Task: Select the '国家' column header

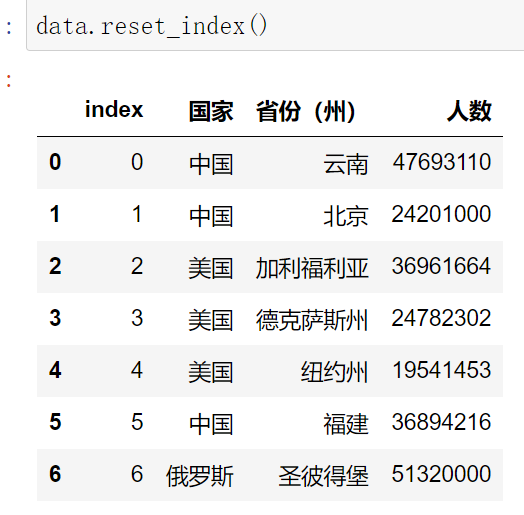Action: tap(211, 111)
